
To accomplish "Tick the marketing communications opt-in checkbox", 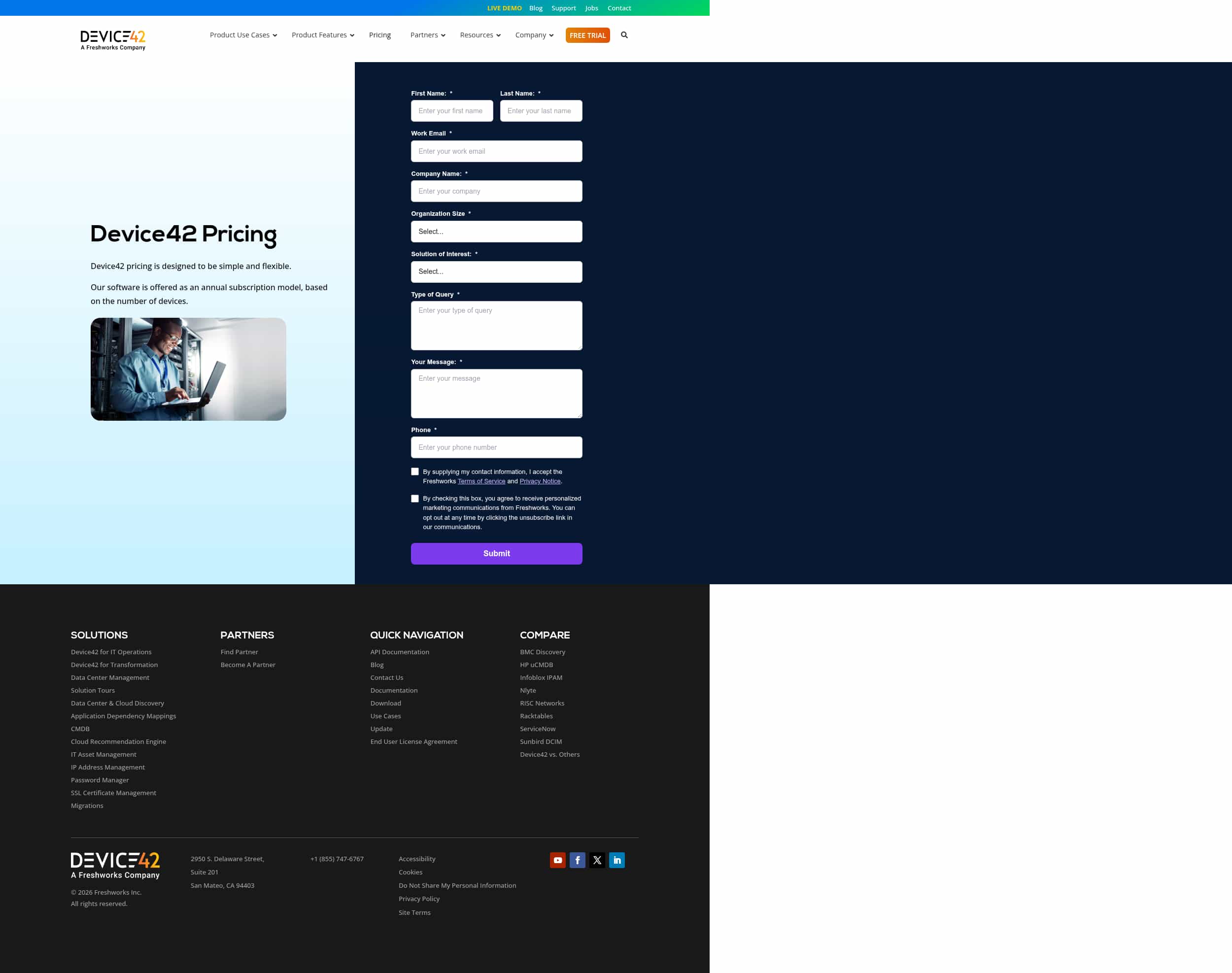I will click(415, 499).
